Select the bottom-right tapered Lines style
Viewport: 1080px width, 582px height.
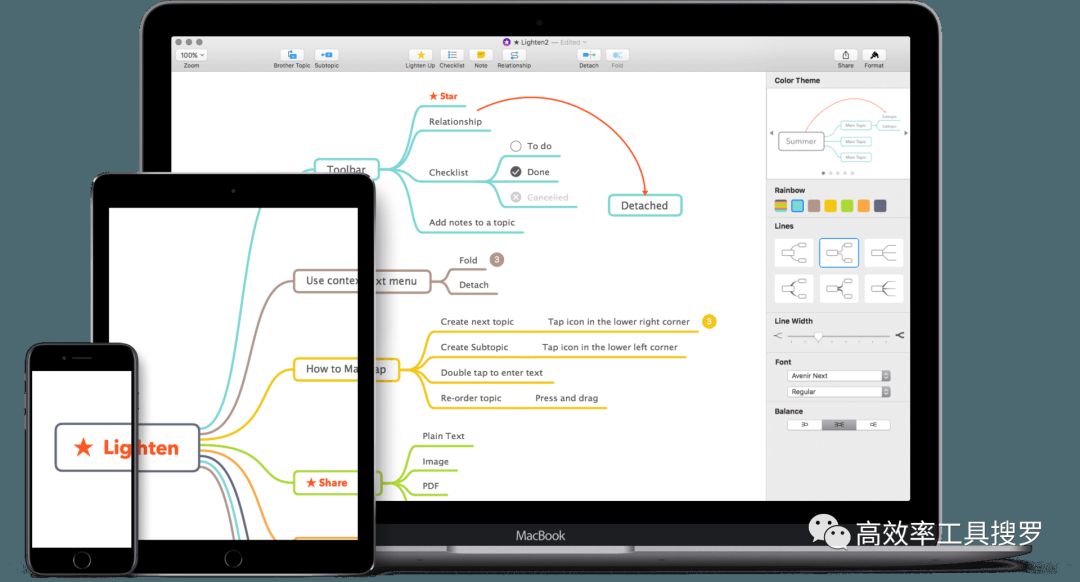click(884, 288)
